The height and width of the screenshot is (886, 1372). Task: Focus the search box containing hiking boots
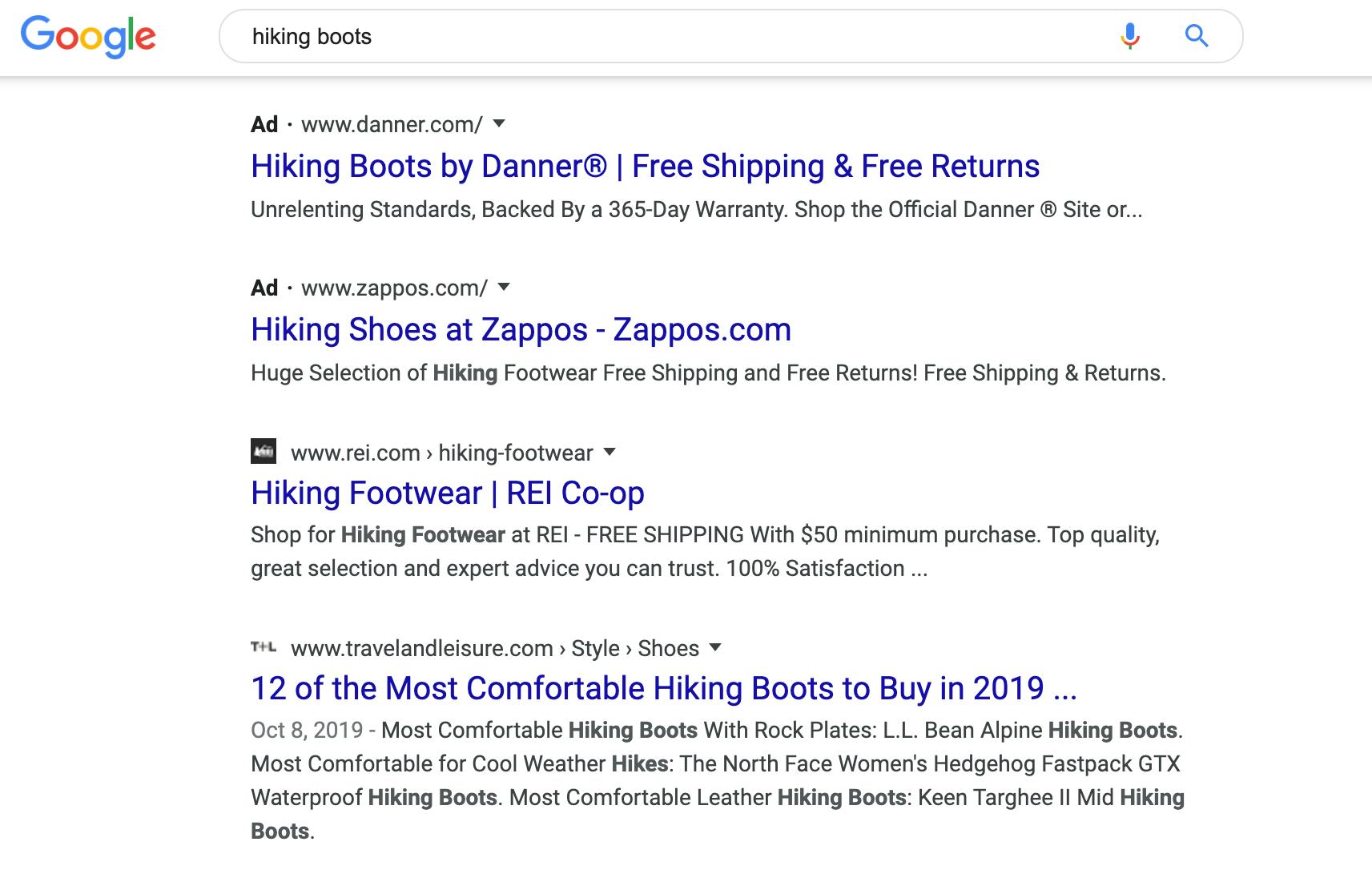(x=673, y=37)
